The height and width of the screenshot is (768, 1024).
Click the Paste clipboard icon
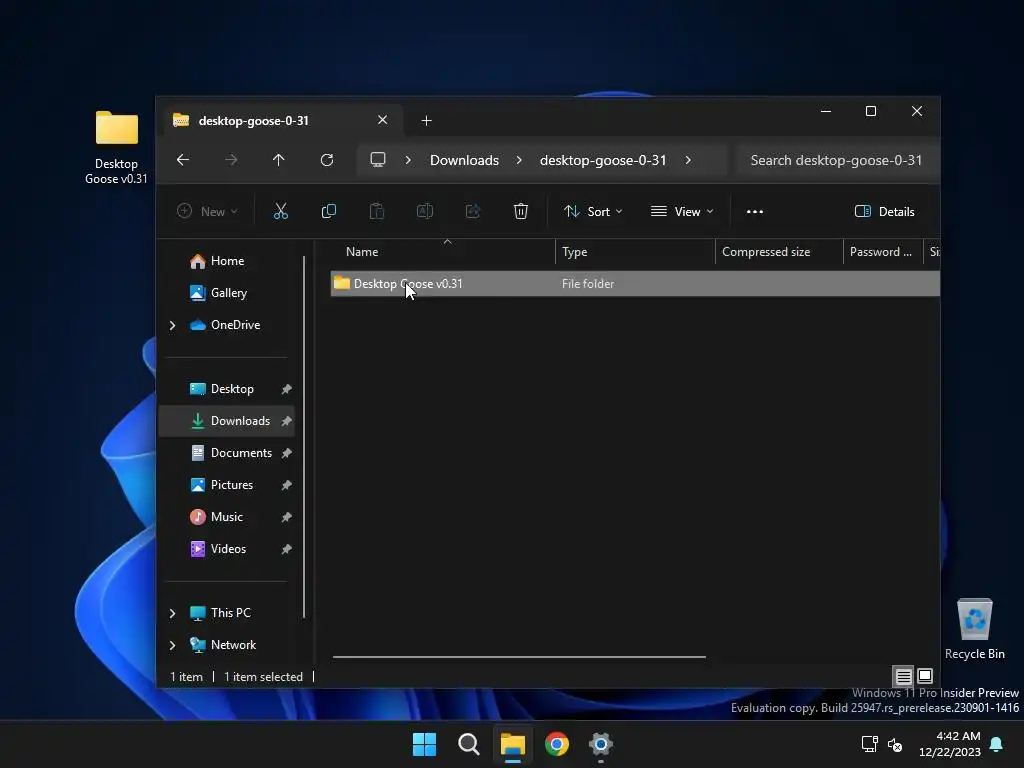point(377,212)
